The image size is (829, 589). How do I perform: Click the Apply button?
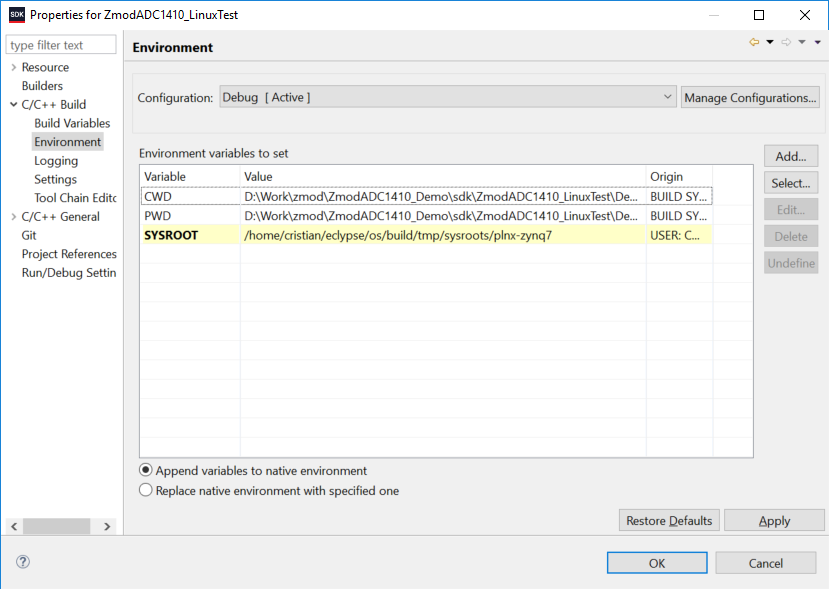[x=775, y=520]
